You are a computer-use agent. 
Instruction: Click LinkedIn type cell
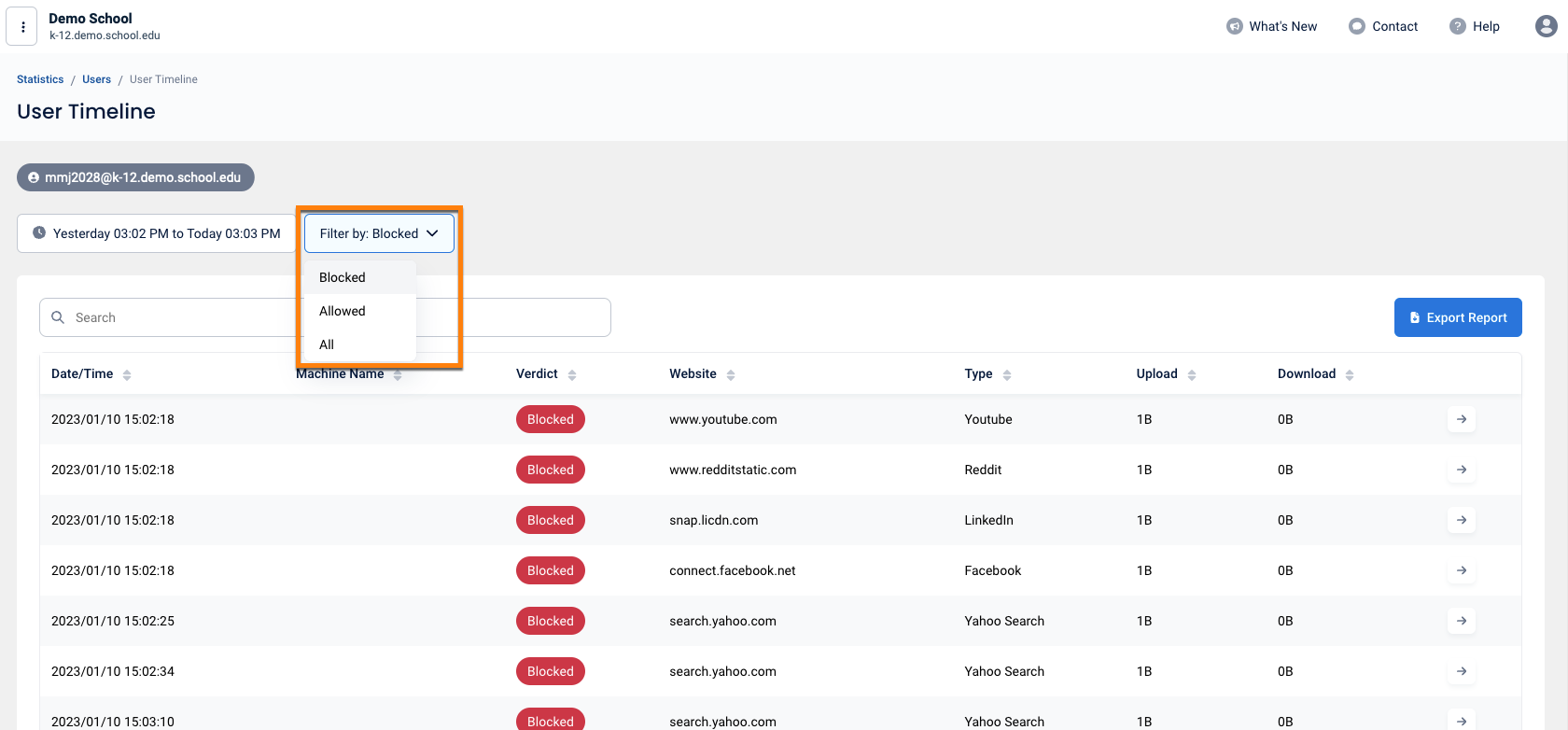988,520
